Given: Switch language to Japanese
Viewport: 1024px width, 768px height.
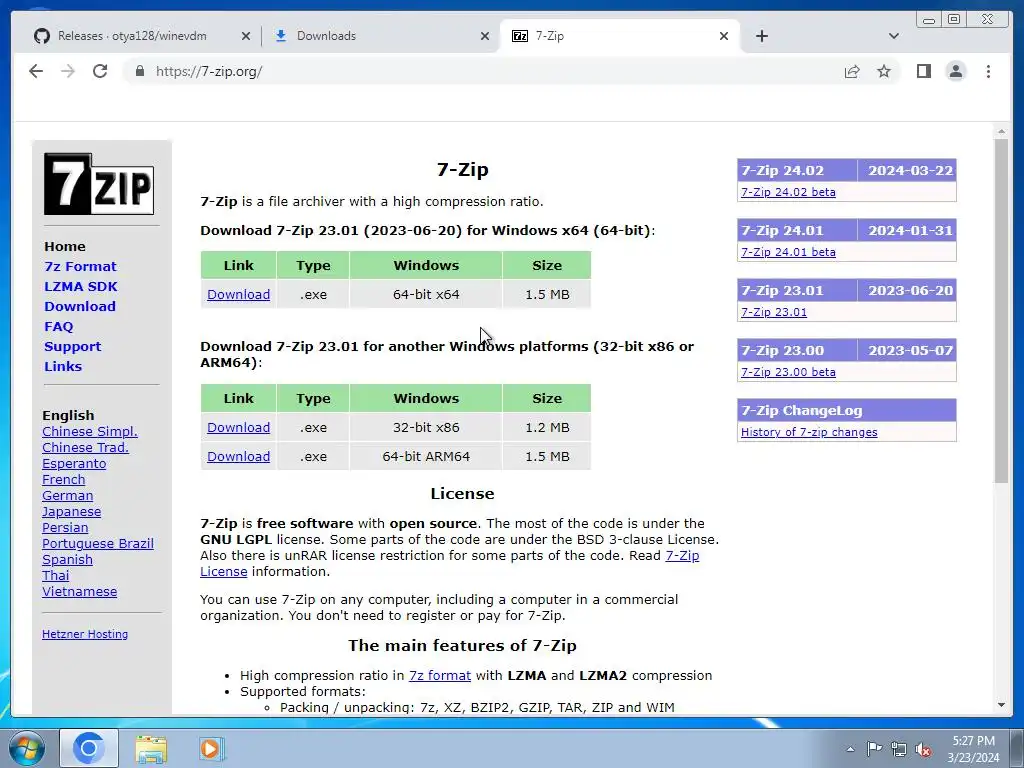Looking at the screenshot, I should click(x=71, y=511).
